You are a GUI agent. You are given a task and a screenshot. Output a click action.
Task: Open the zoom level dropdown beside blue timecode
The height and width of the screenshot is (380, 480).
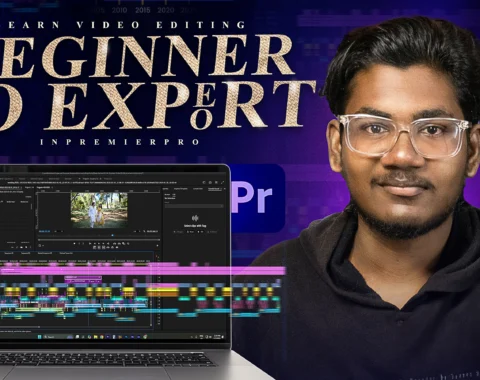pyautogui.click(x=58, y=231)
